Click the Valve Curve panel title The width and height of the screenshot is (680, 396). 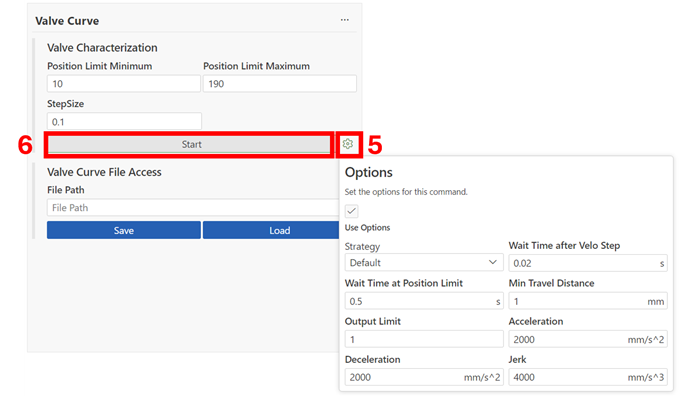click(67, 21)
